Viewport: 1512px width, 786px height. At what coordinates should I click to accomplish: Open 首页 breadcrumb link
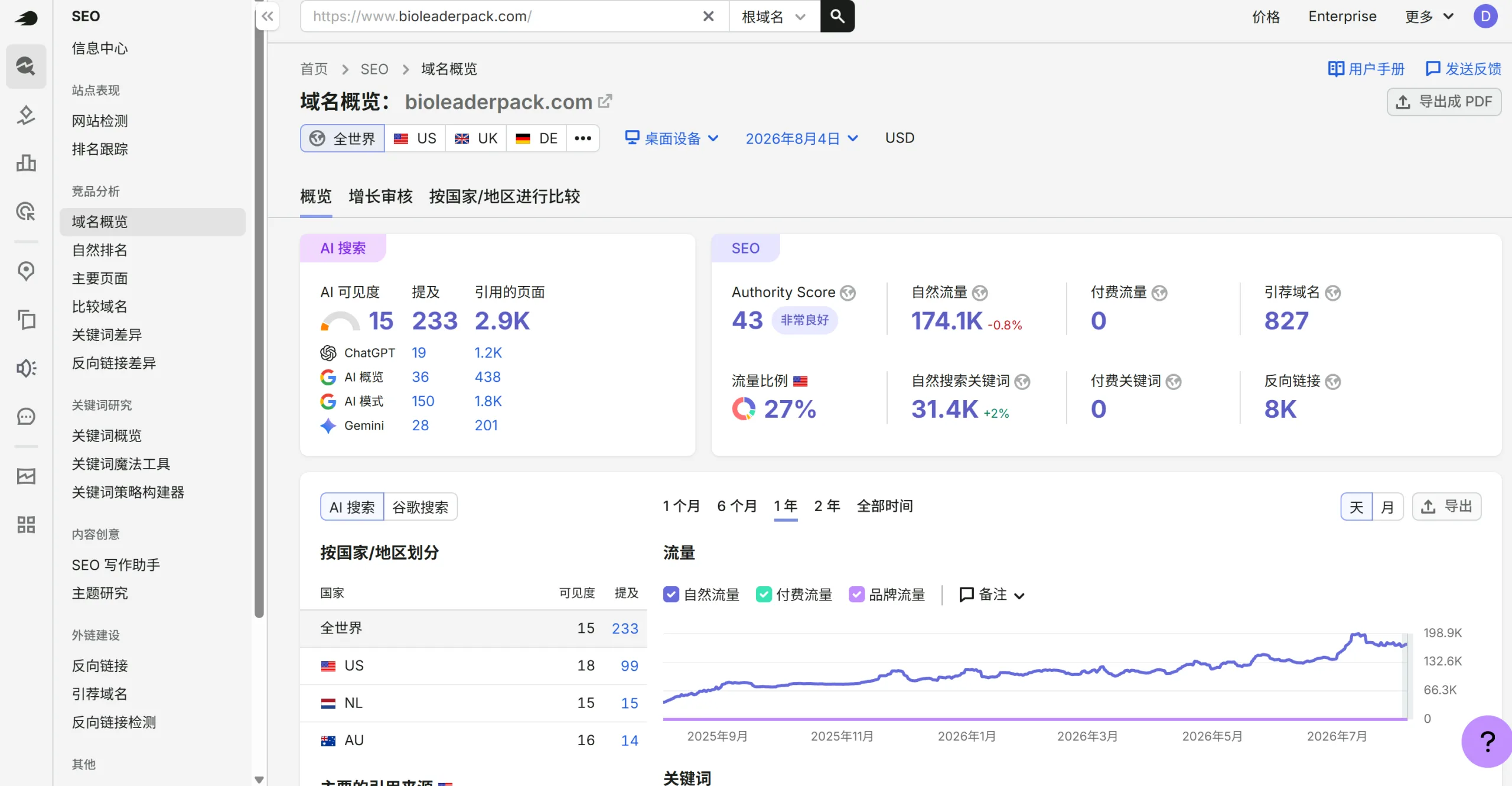tap(314, 69)
